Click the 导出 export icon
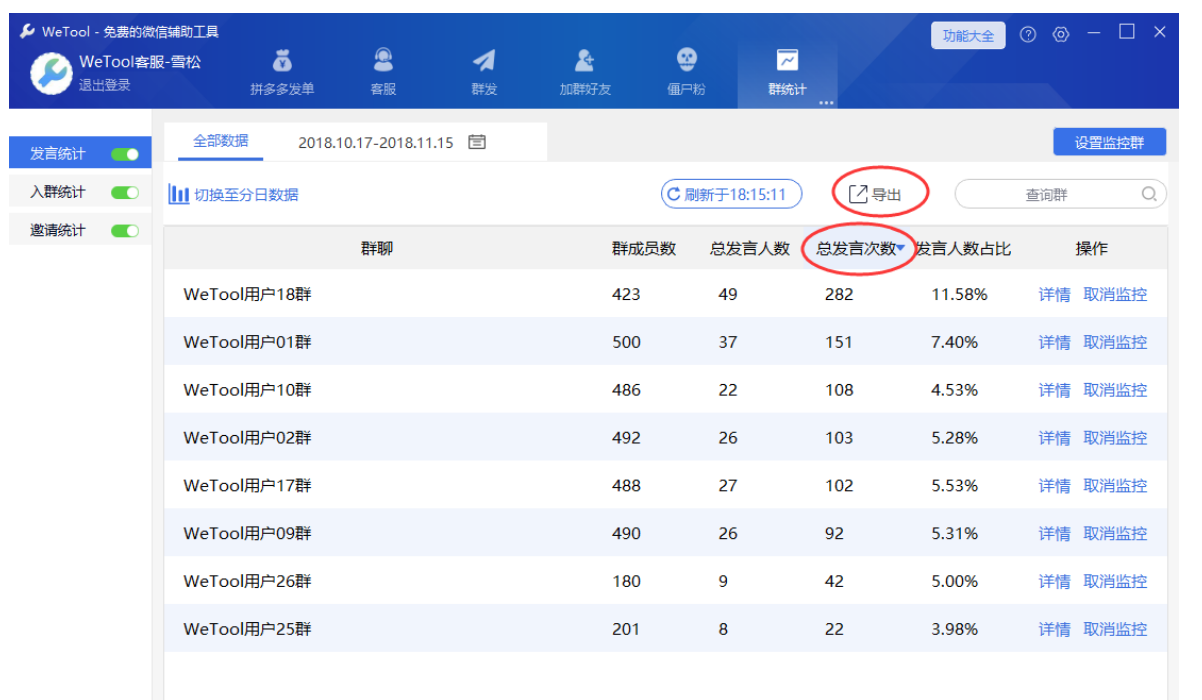Viewport: 1202px width, 700px height. [x=858, y=194]
